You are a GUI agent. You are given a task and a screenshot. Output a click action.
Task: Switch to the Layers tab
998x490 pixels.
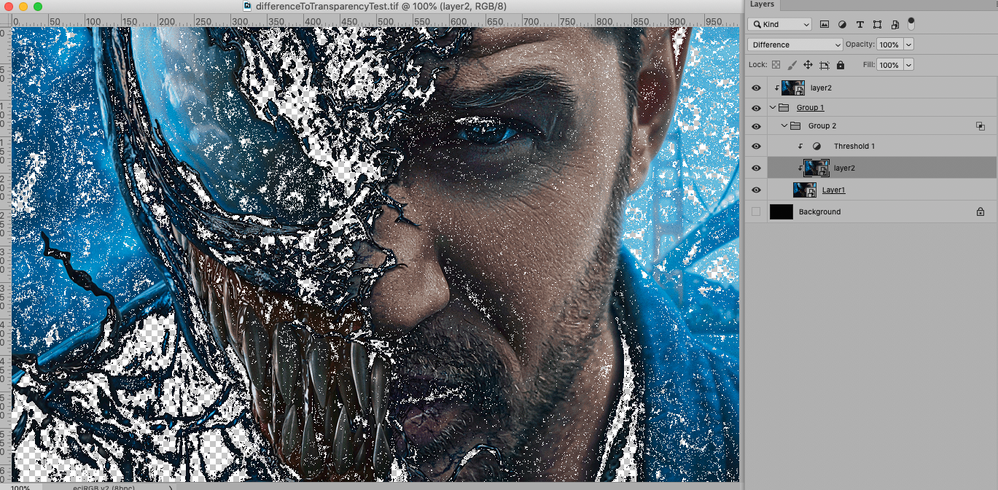pos(762,4)
